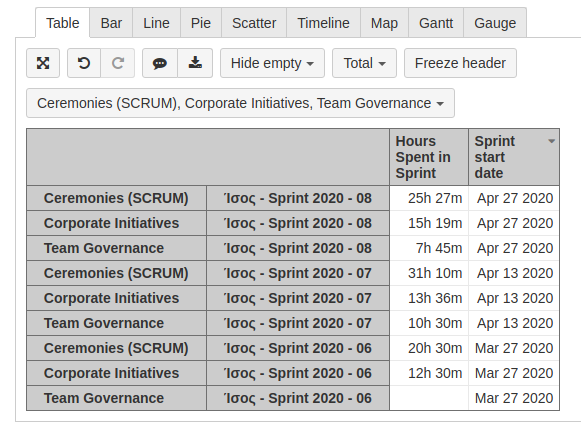The height and width of the screenshot is (424, 581).
Task: Expand the Hide empty dropdown
Action: tap(272, 63)
